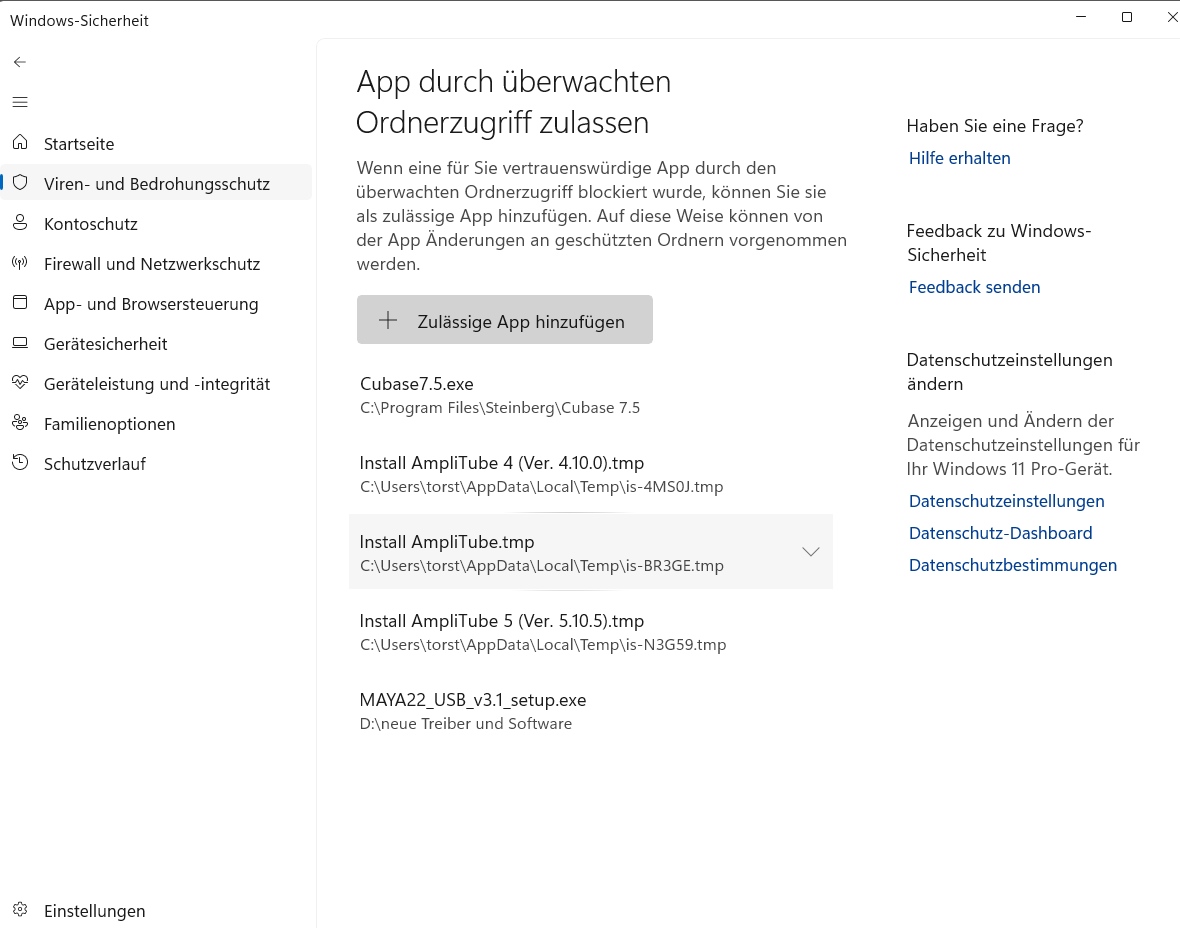Click the shield icon for Virenschutz
The width and height of the screenshot is (1180, 928).
click(20, 182)
